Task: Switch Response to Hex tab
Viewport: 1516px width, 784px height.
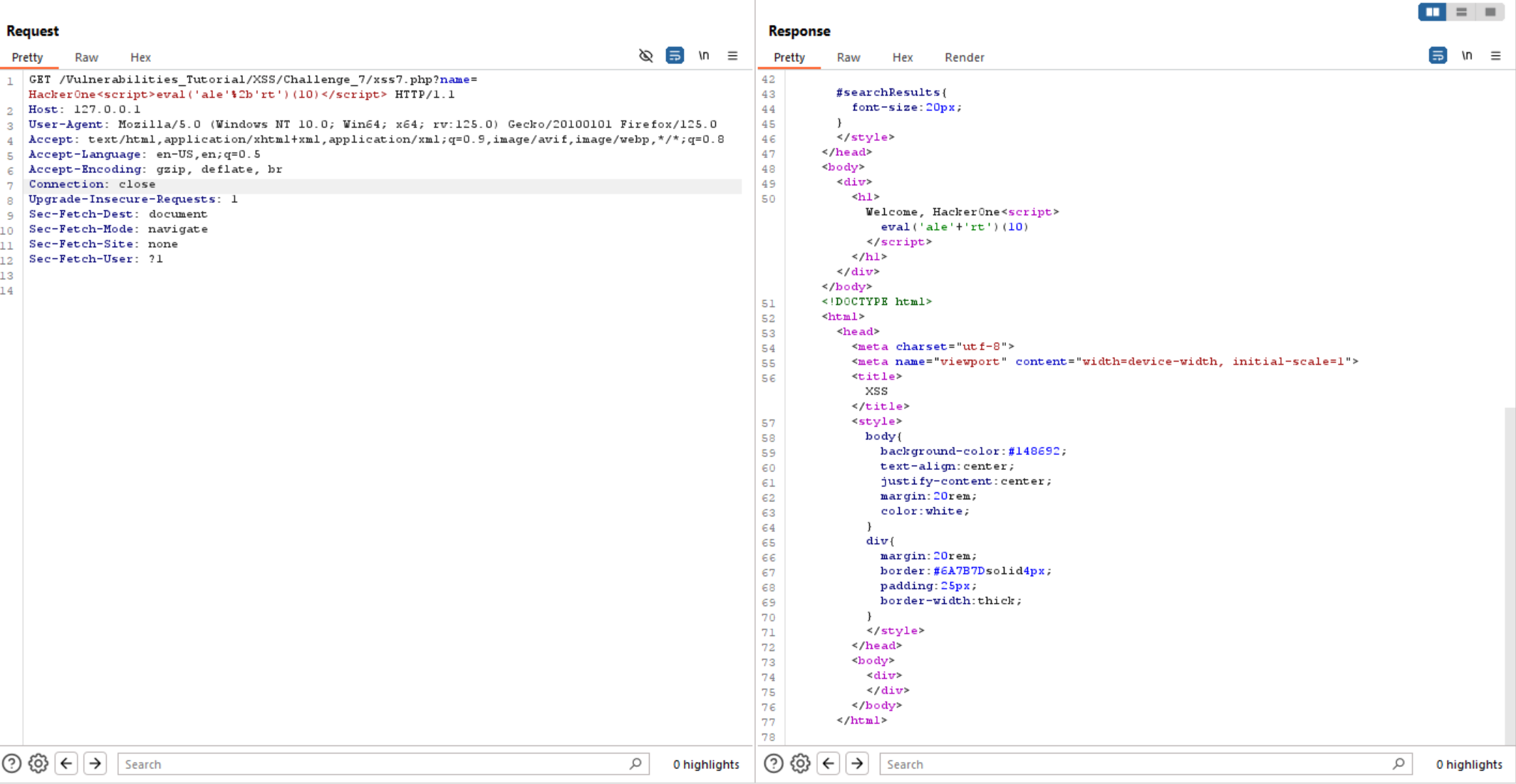Action: [903, 57]
